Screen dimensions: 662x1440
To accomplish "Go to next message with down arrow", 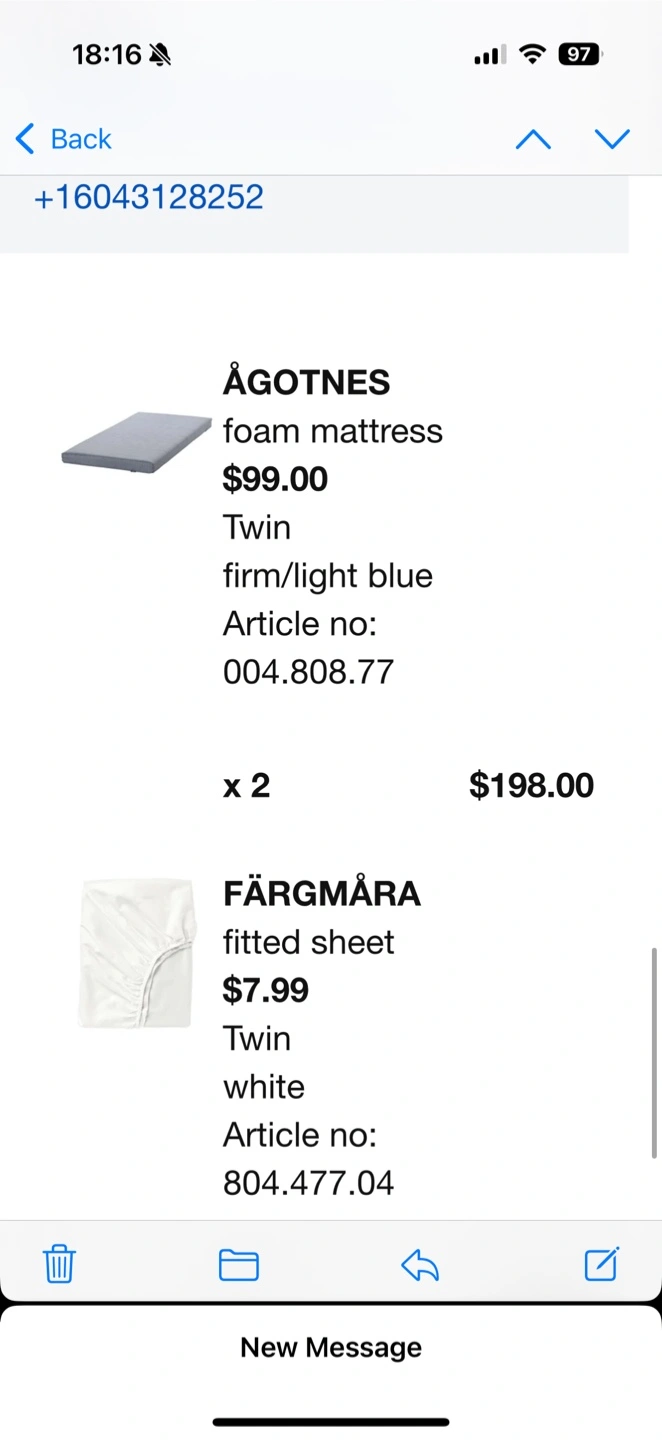I will (x=612, y=139).
